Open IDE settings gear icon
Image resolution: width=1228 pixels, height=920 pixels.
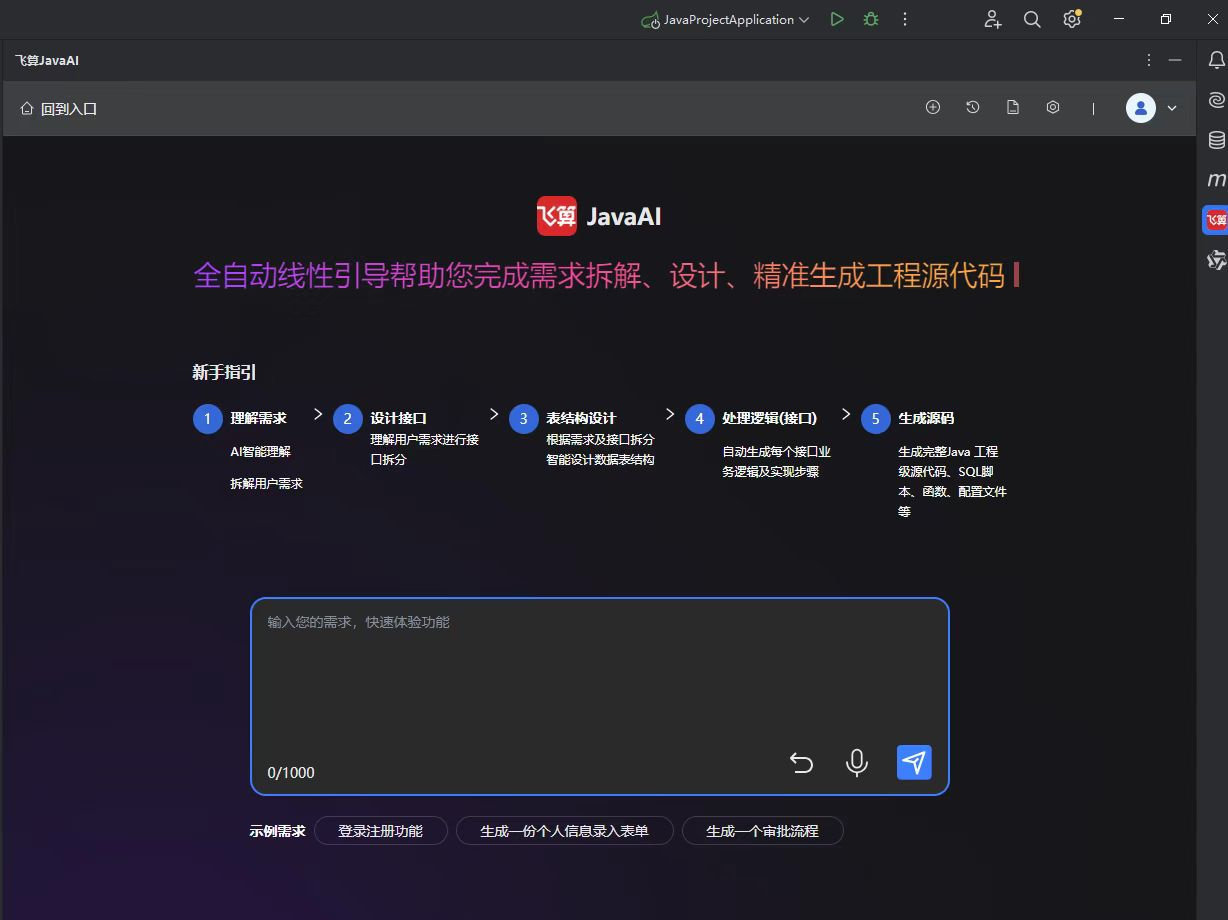[1072, 19]
